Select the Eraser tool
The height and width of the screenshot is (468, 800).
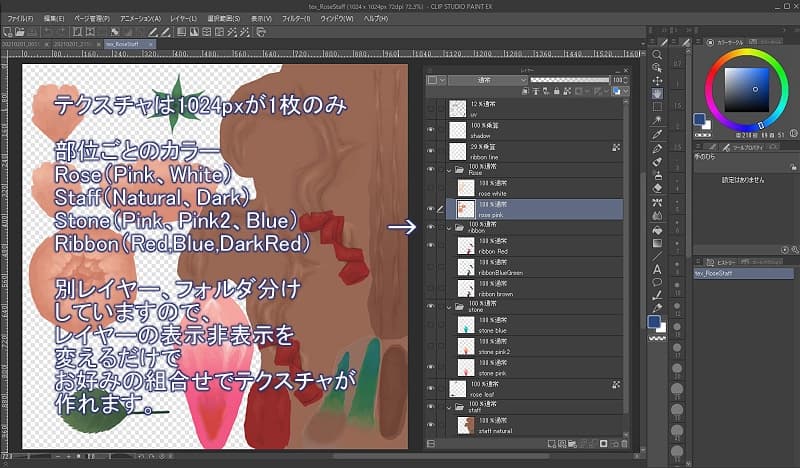(657, 188)
